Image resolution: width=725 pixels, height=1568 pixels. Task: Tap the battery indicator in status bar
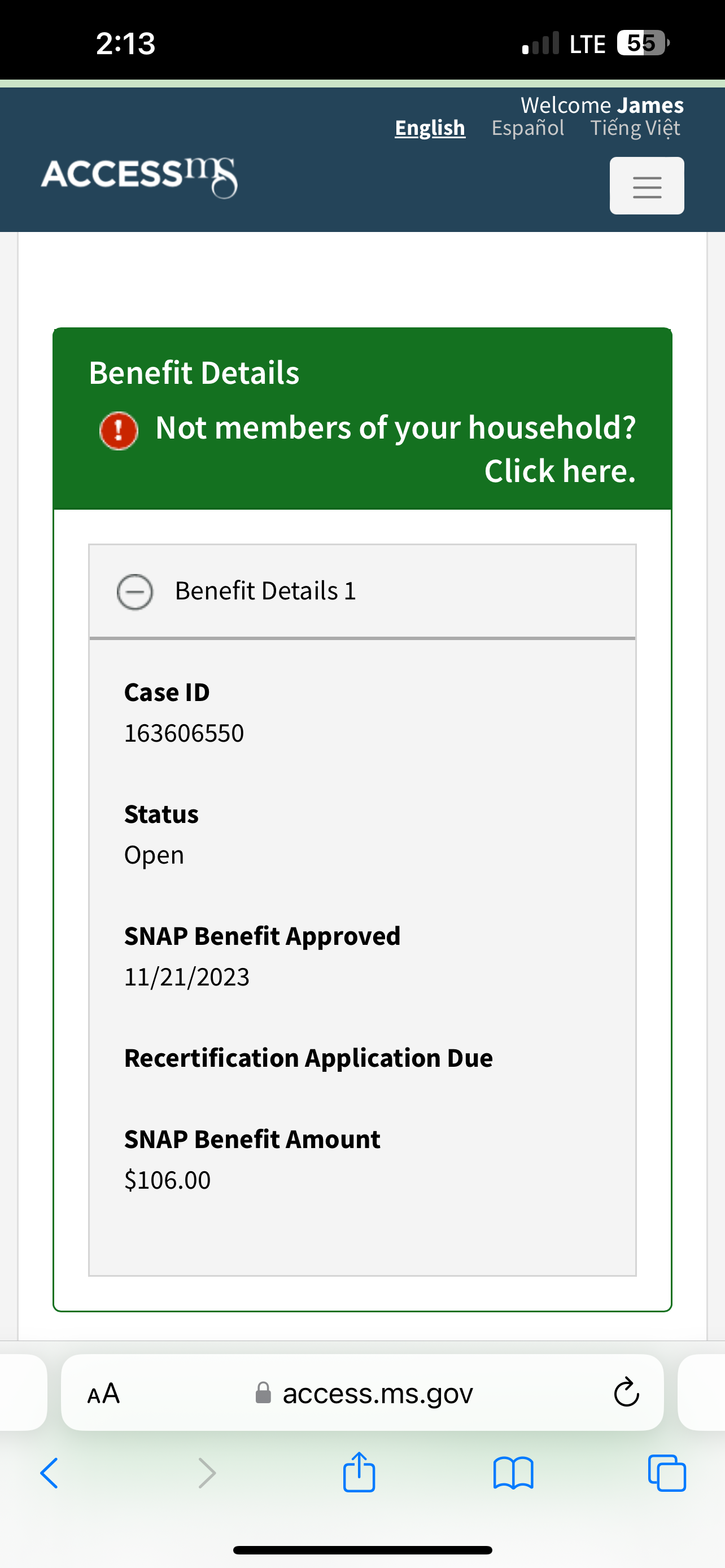(x=643, y=43)
